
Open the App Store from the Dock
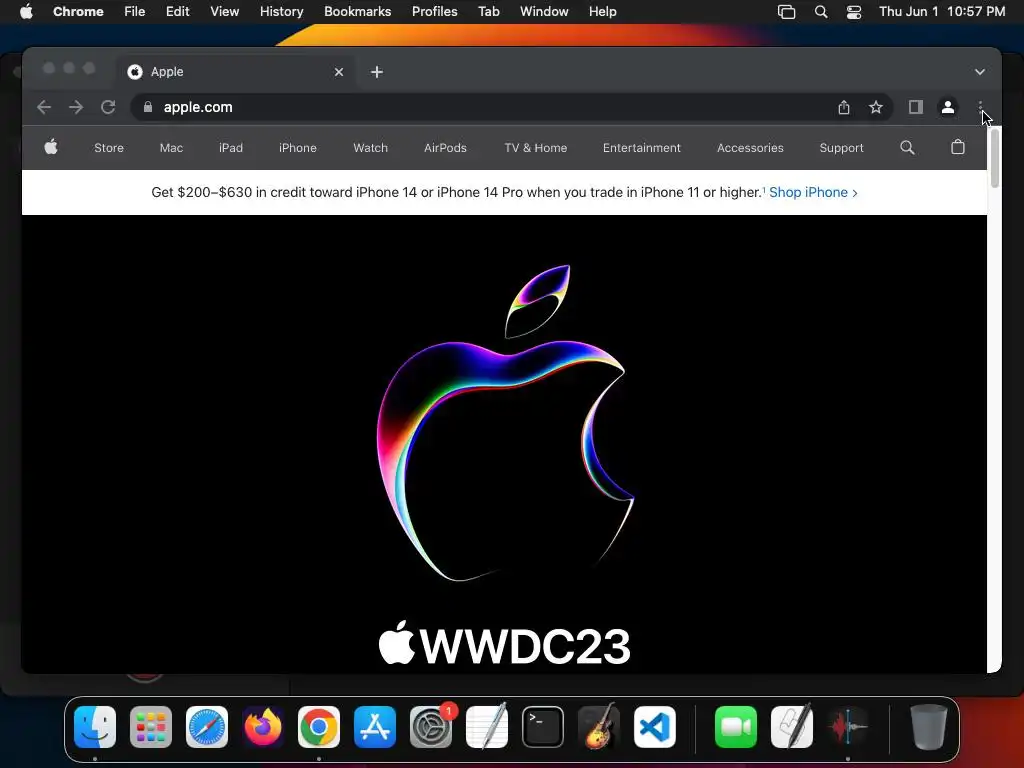click(375, 727)
